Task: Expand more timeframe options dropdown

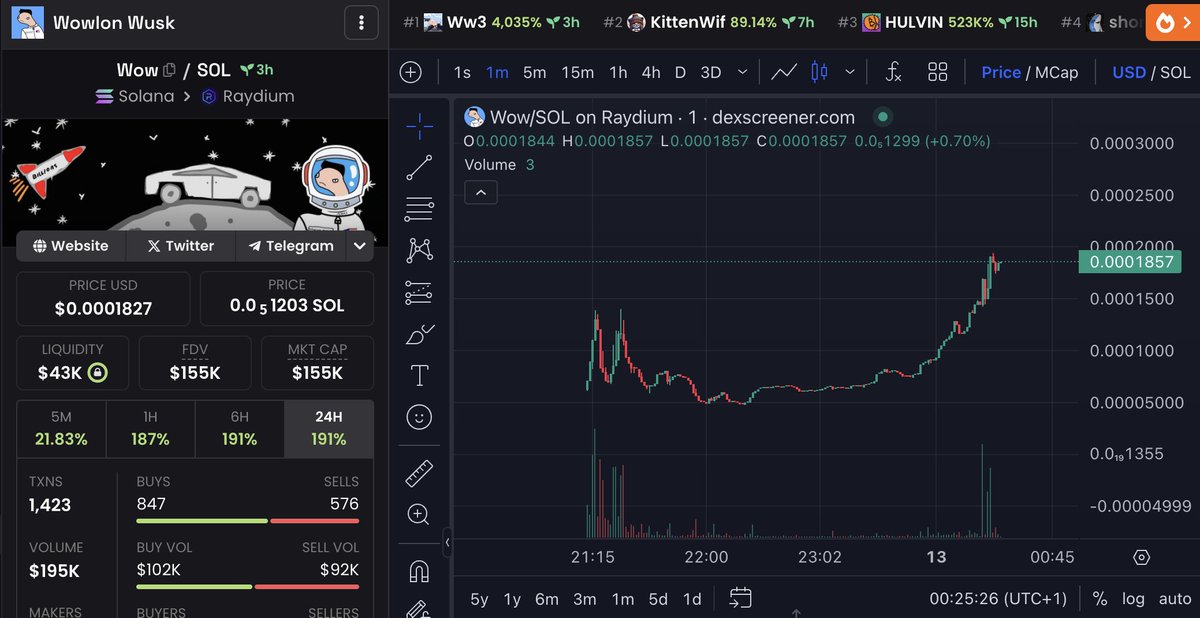Action: (742, 72)
